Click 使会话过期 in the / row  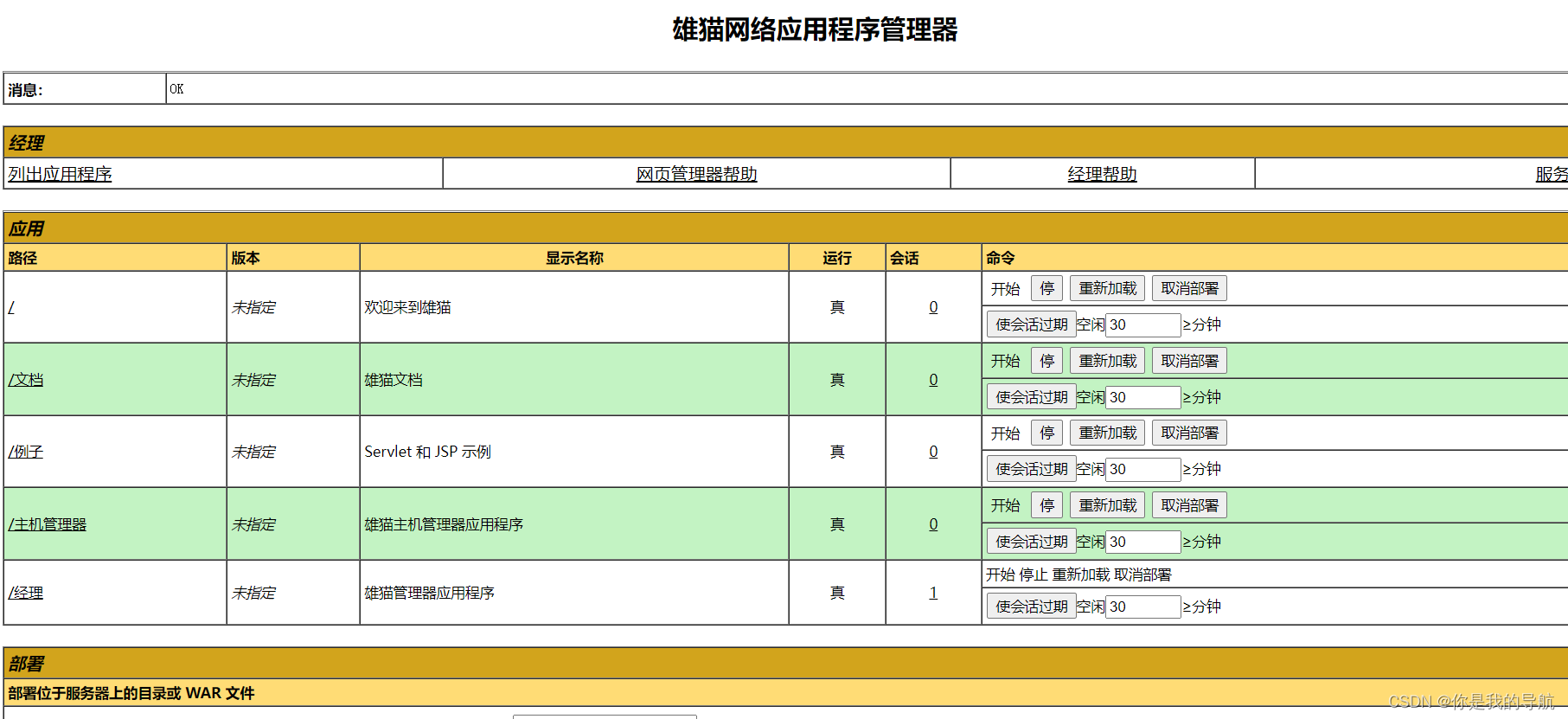1031,324
